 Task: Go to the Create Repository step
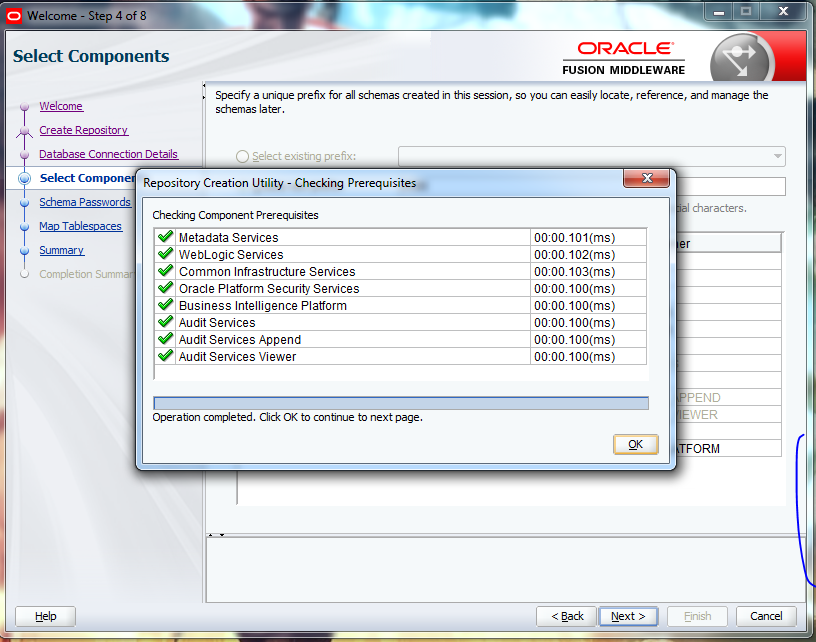click(83, 130)
